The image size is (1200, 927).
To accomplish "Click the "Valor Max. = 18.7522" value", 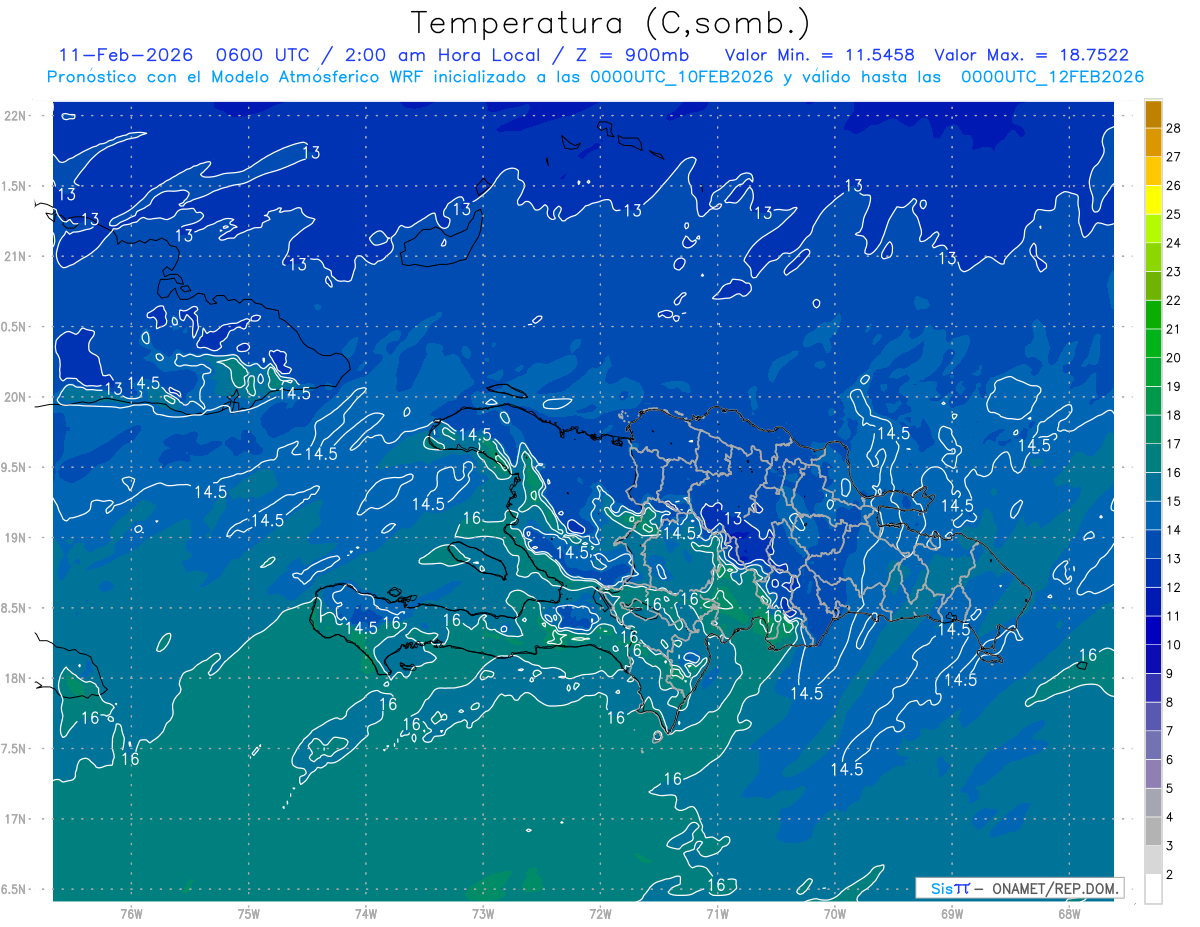I will pyautogui.click(x=1031, y=55).
